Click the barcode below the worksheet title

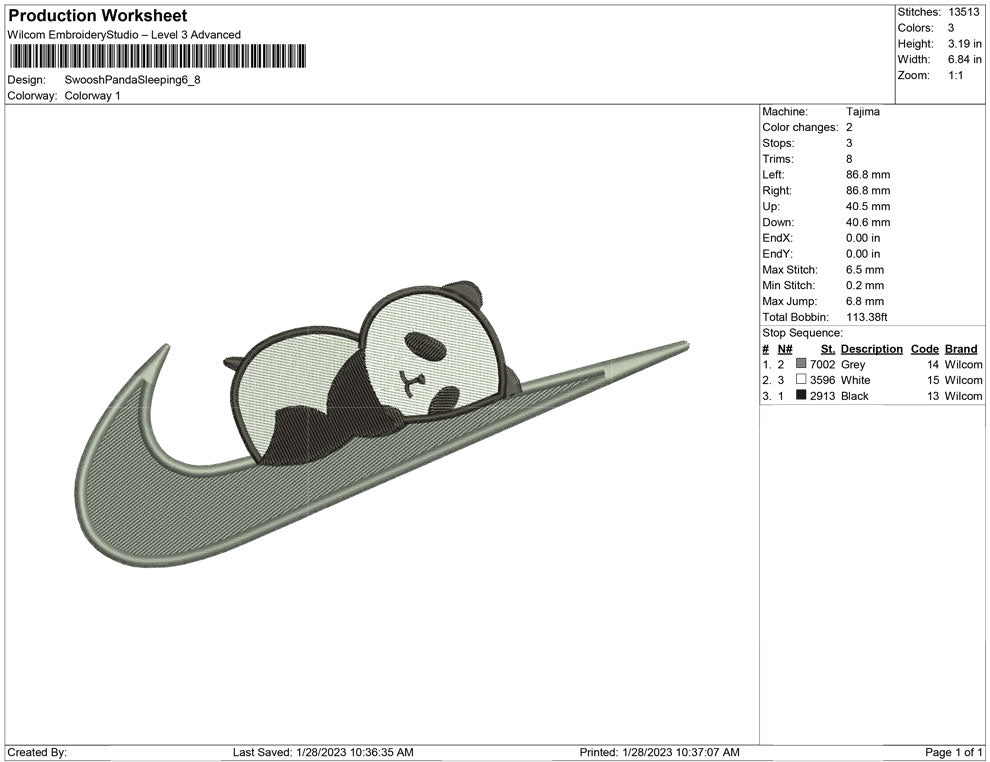point(158,56)
